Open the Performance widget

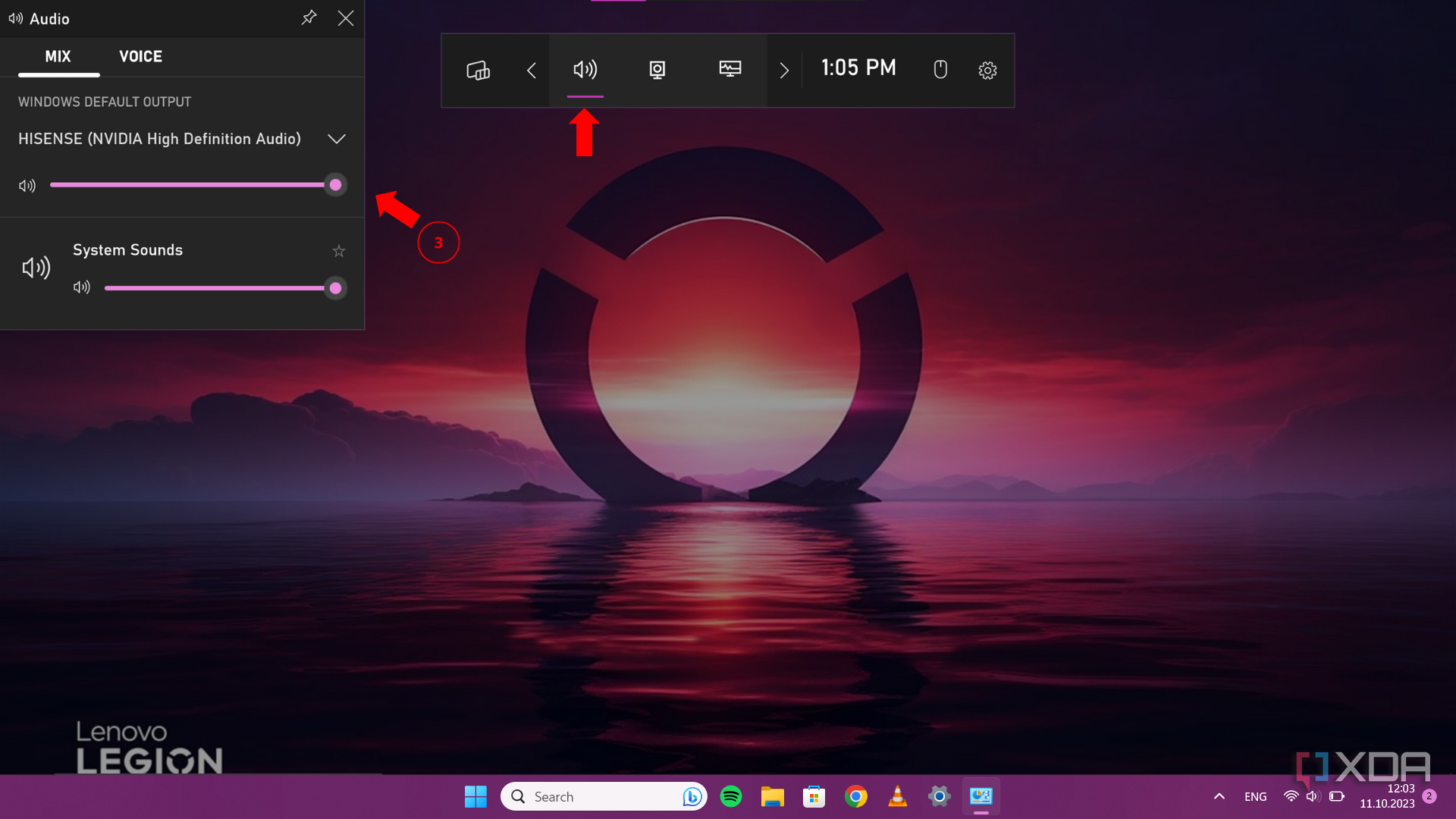click(x=729, y=70)
